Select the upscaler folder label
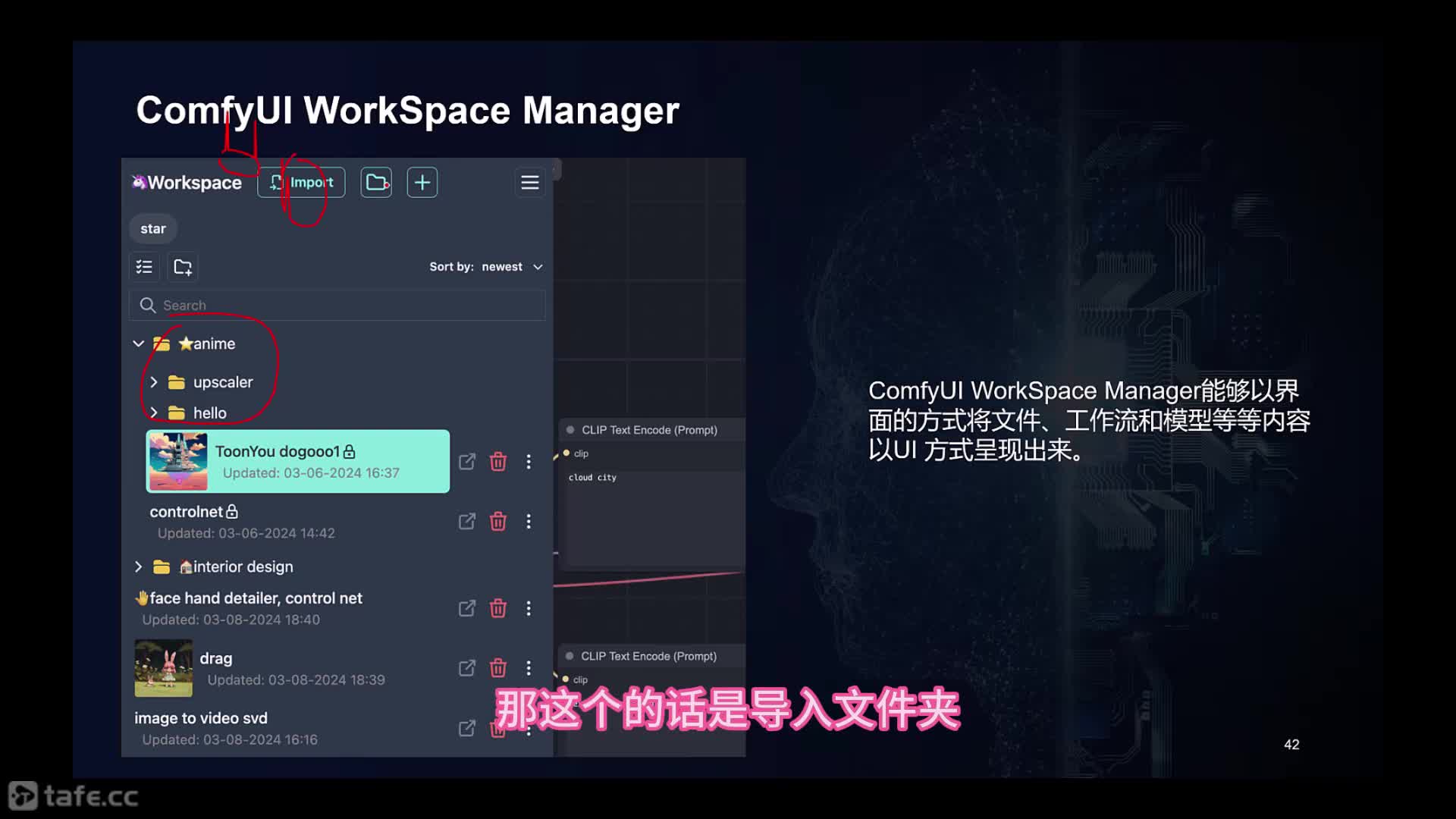The image size is (1456, 819). click(x=223, y=382)
